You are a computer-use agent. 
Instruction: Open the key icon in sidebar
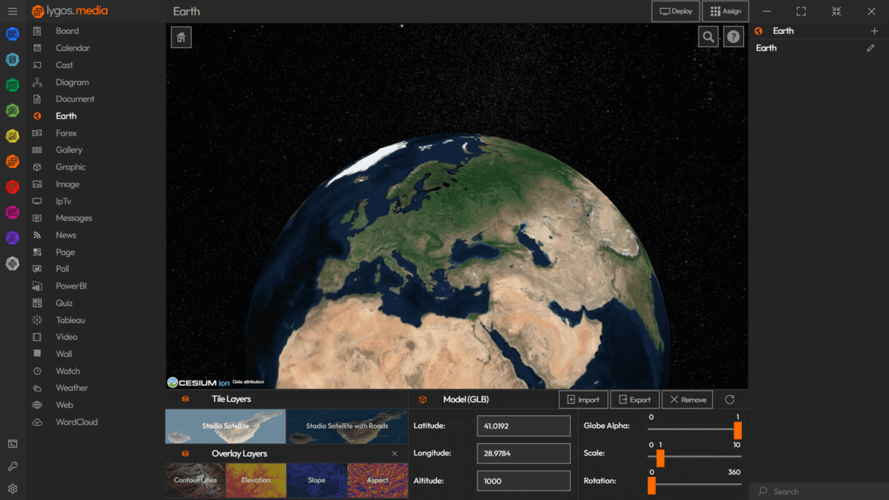click(x=12, y=467)
